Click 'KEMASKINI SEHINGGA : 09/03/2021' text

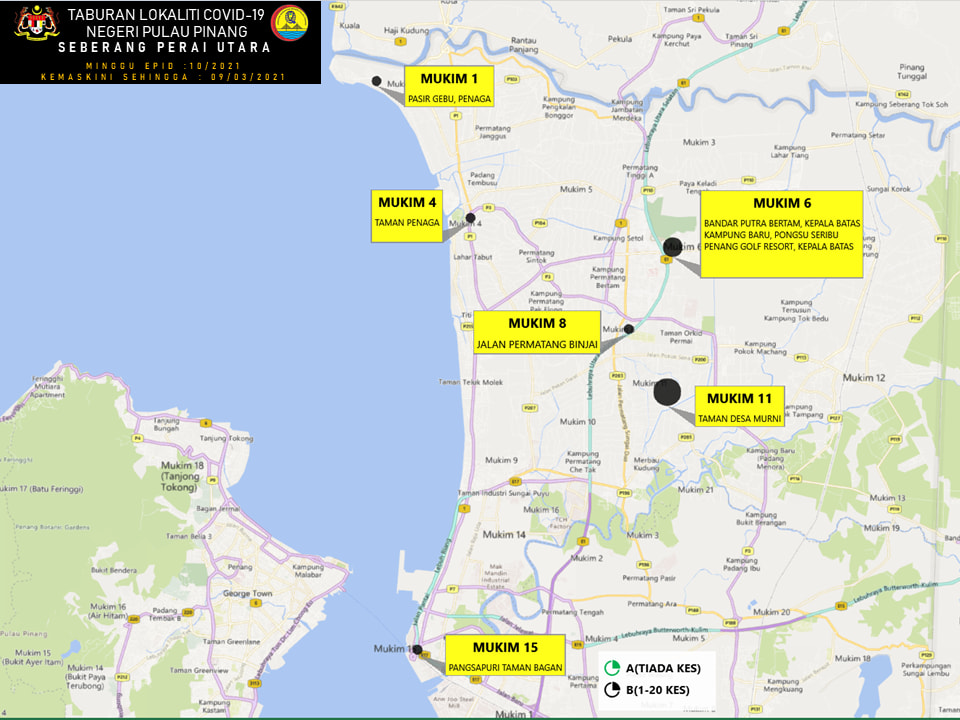tap(163, 77)
